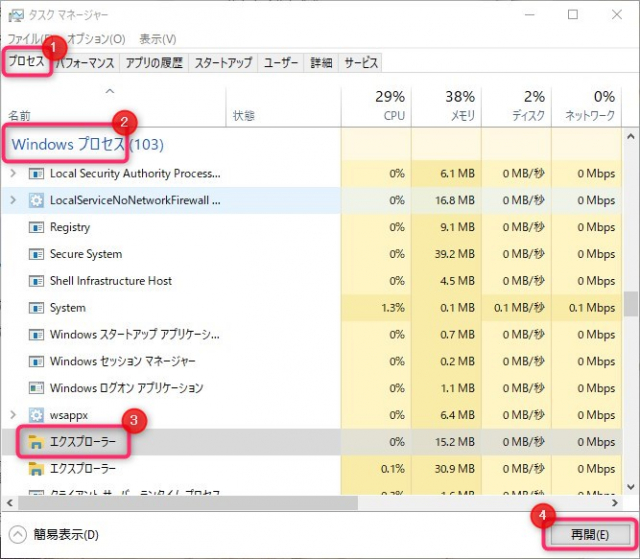Switch to the サービス tab

click(361, 63)
